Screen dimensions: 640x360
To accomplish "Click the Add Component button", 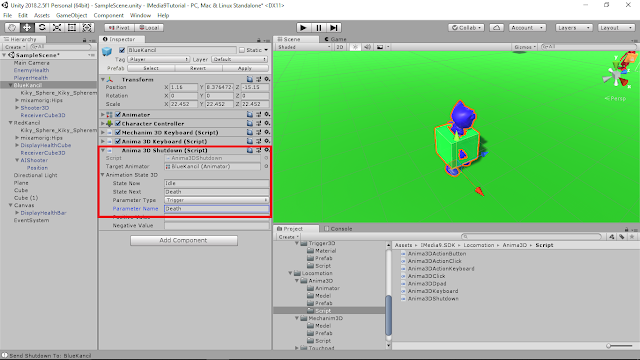I will pyautogui.click(x=184, y=240).
